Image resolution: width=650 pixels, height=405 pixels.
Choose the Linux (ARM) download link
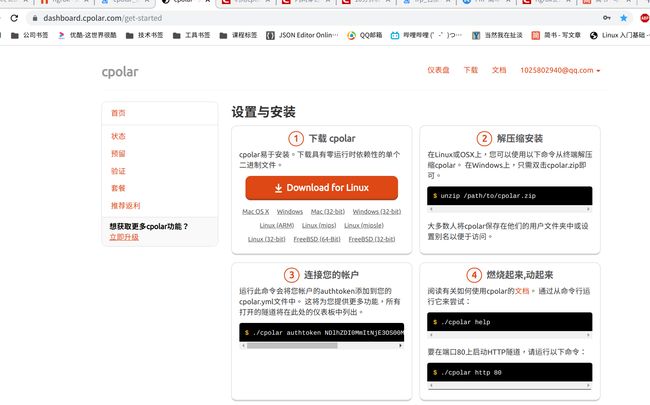pos(276,225)
